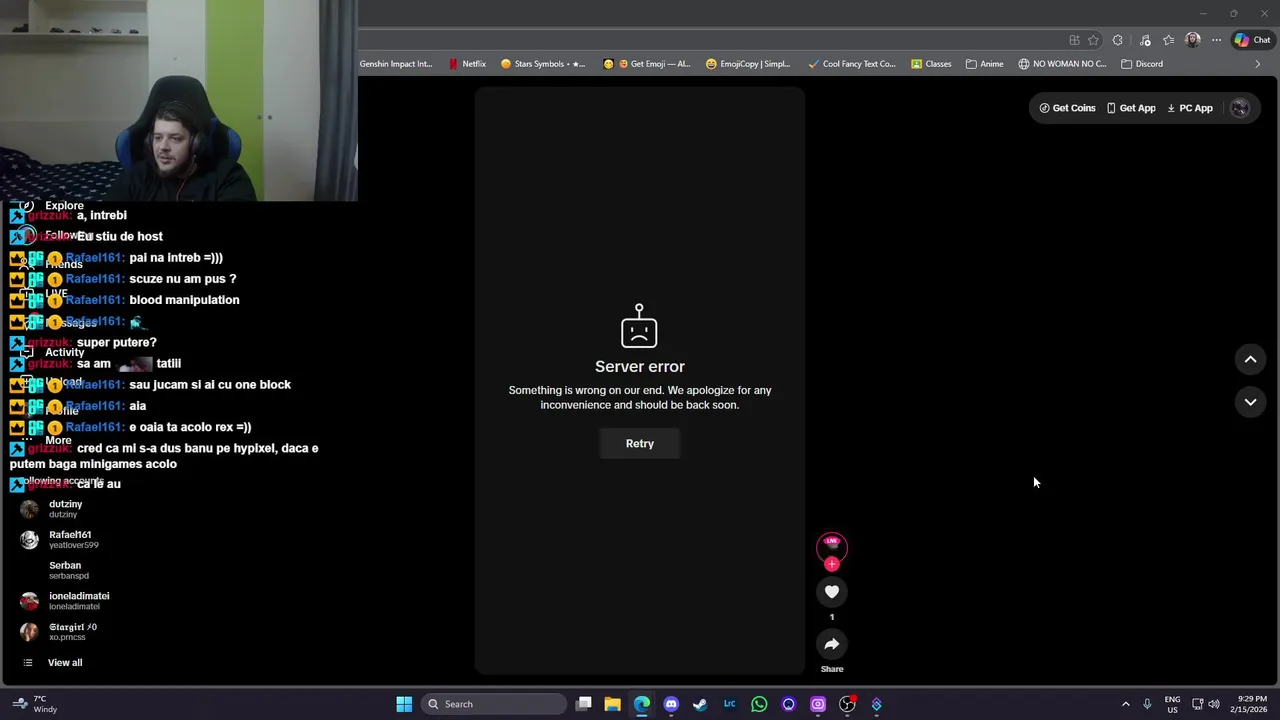Open Steam from taskbar
This screenshot has height=720, width=1280.
tap(700, 704)
